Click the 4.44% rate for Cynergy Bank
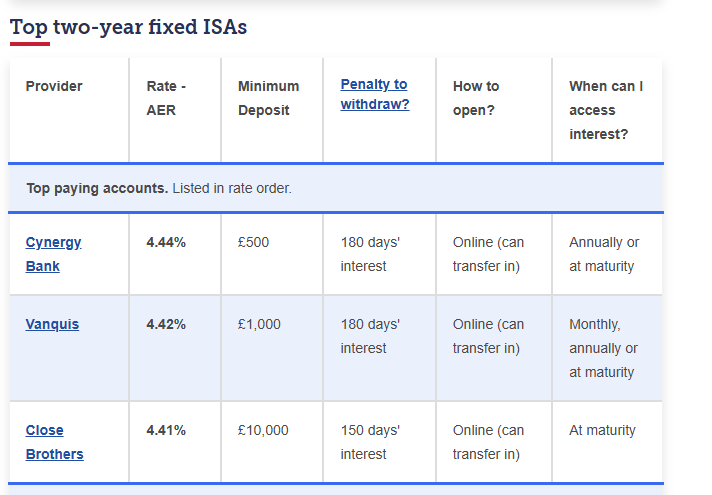 tap(166, 243)
